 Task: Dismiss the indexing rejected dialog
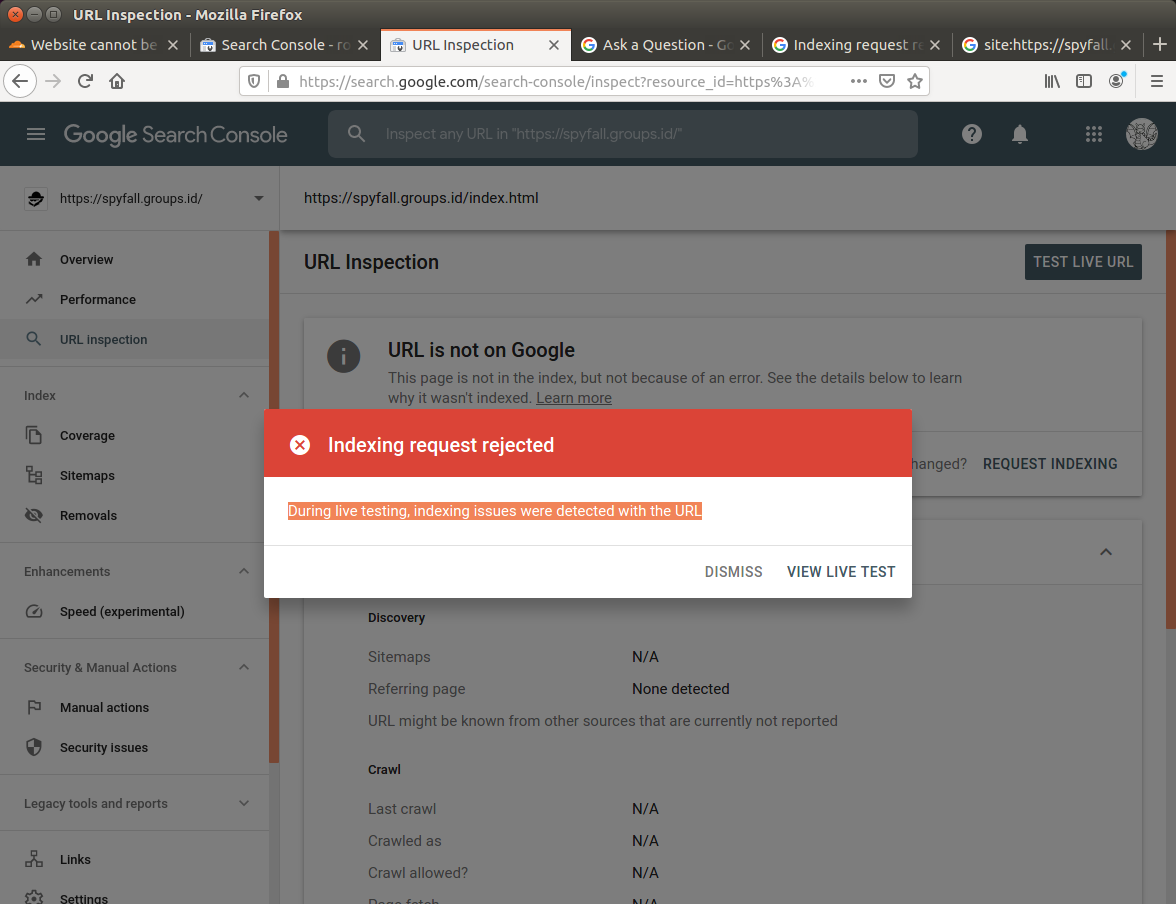tap(734, 572)
